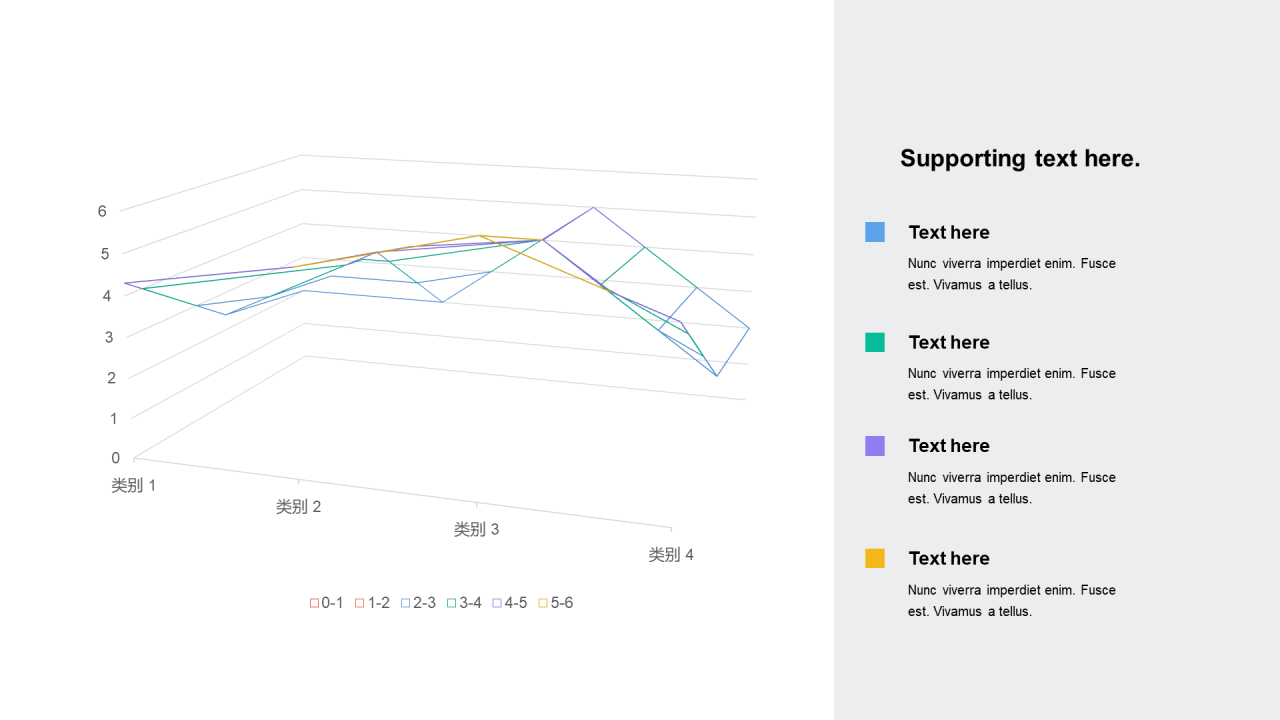
Task: Select the 类别 4 axis label
Action: (x=671, y=555)
